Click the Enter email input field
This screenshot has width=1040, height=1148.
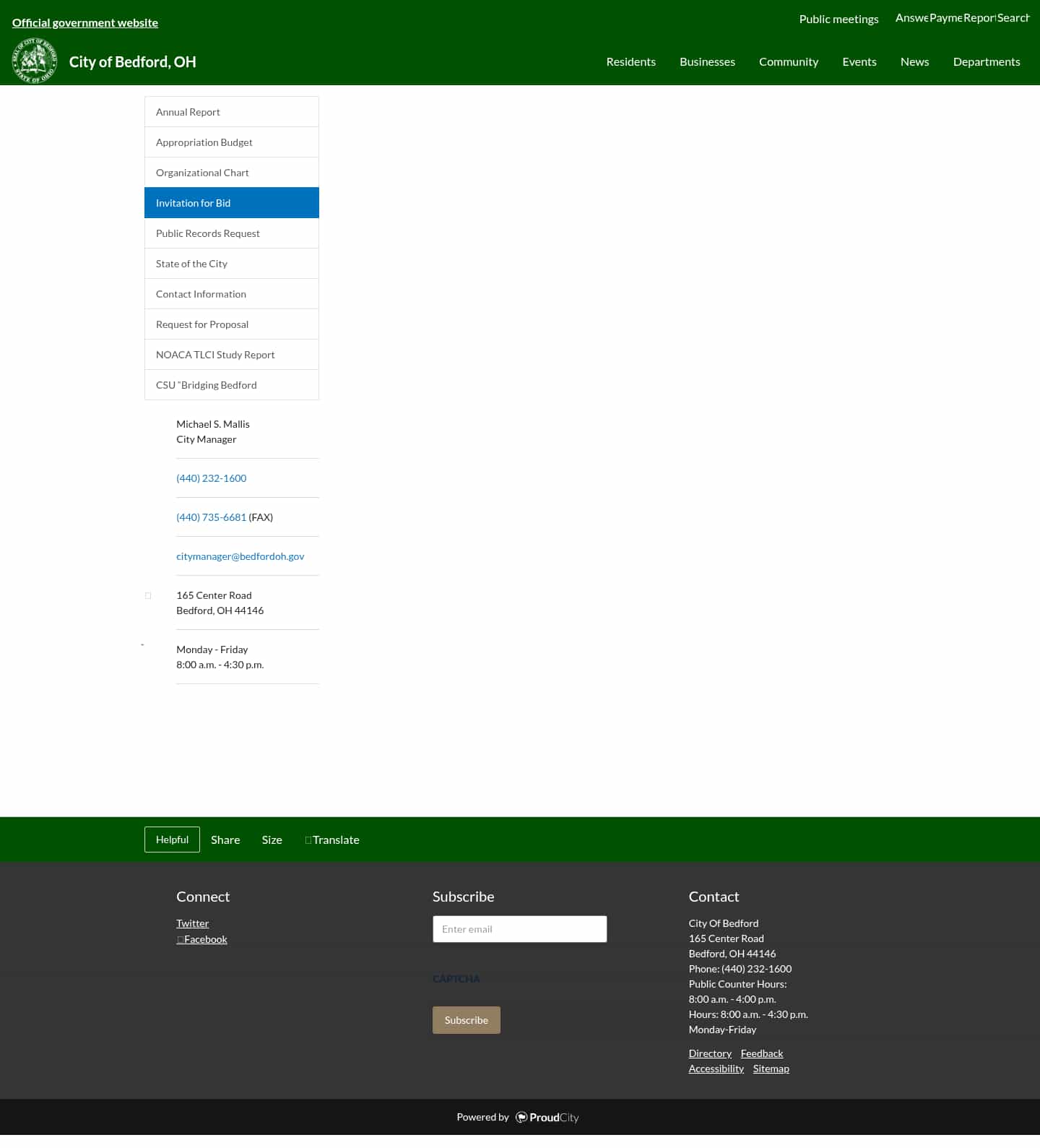tap(520, 929)
